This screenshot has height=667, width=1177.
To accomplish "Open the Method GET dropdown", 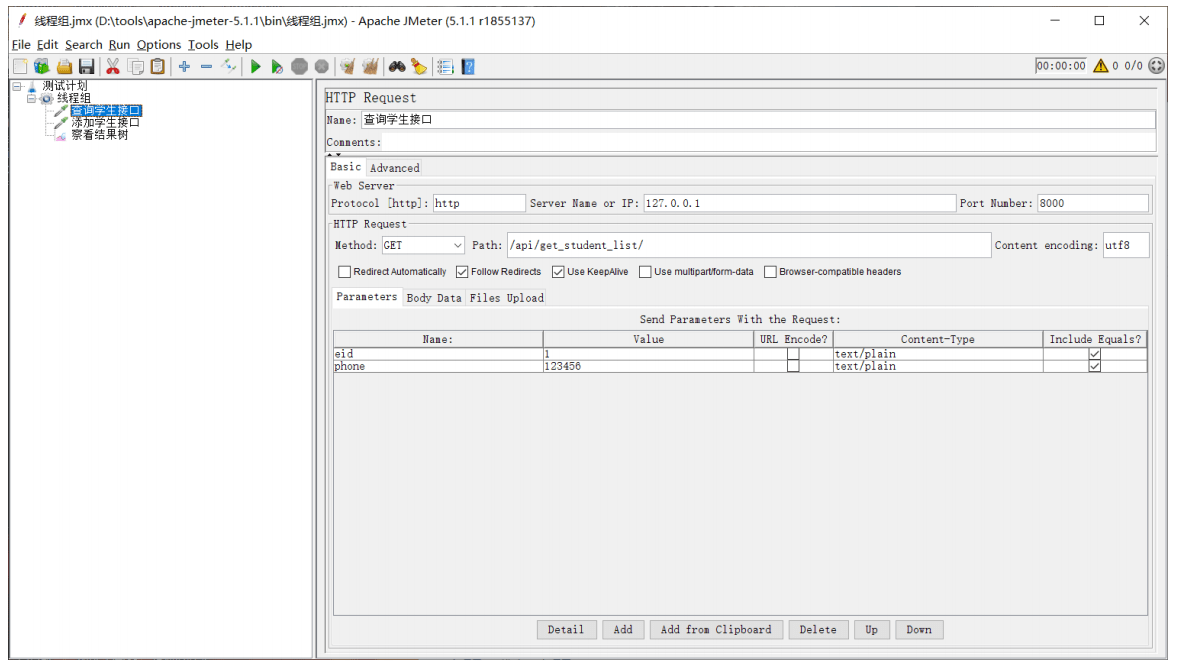I will [423, 245].
